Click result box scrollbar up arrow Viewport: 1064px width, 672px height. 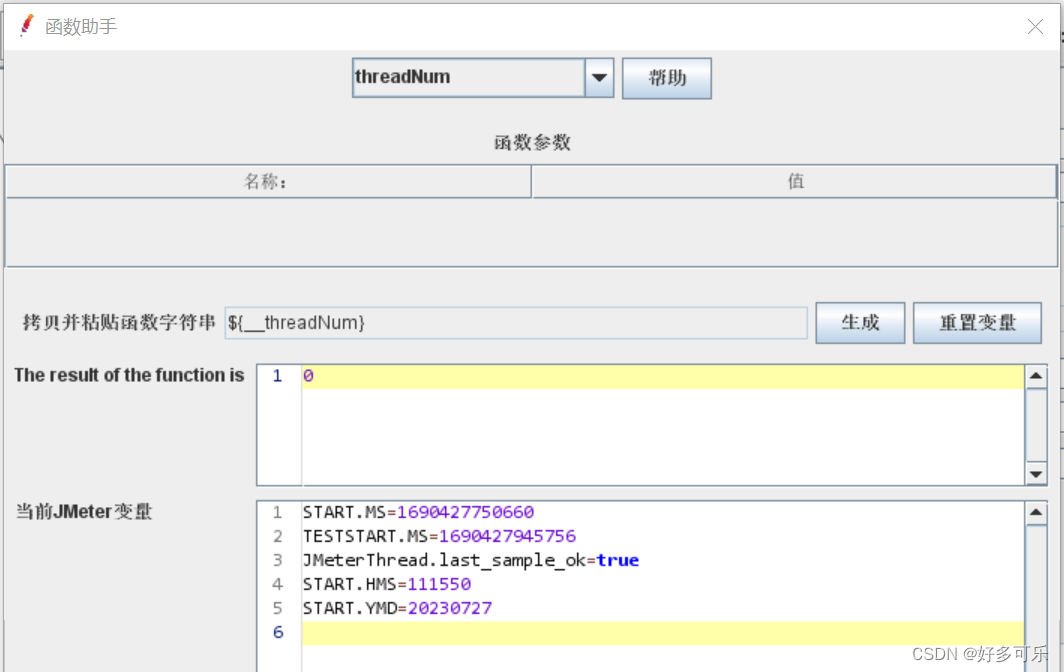[x=1036, y=376]
